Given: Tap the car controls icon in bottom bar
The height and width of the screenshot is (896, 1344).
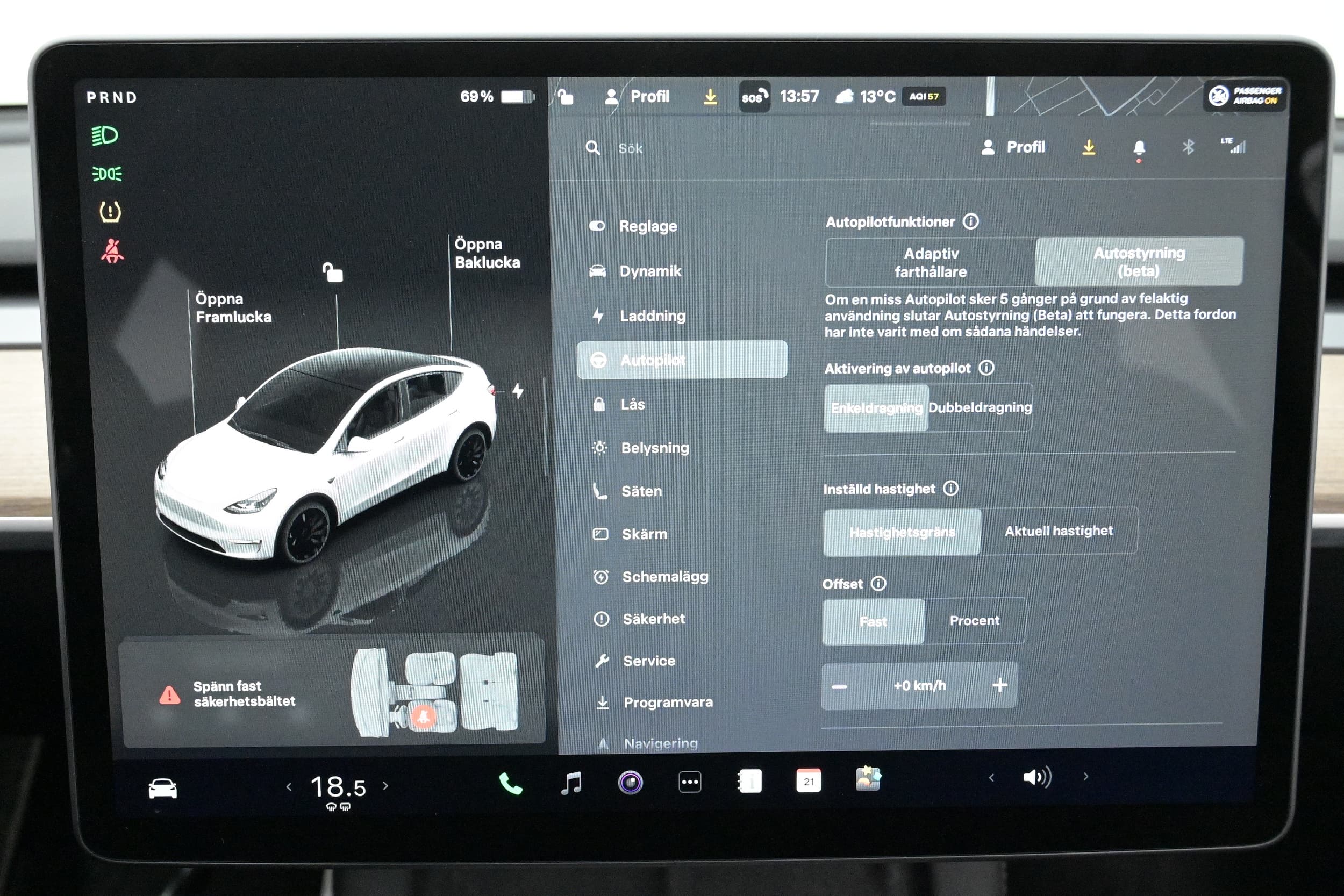Looking at the screenshot, I should (162, 789).
